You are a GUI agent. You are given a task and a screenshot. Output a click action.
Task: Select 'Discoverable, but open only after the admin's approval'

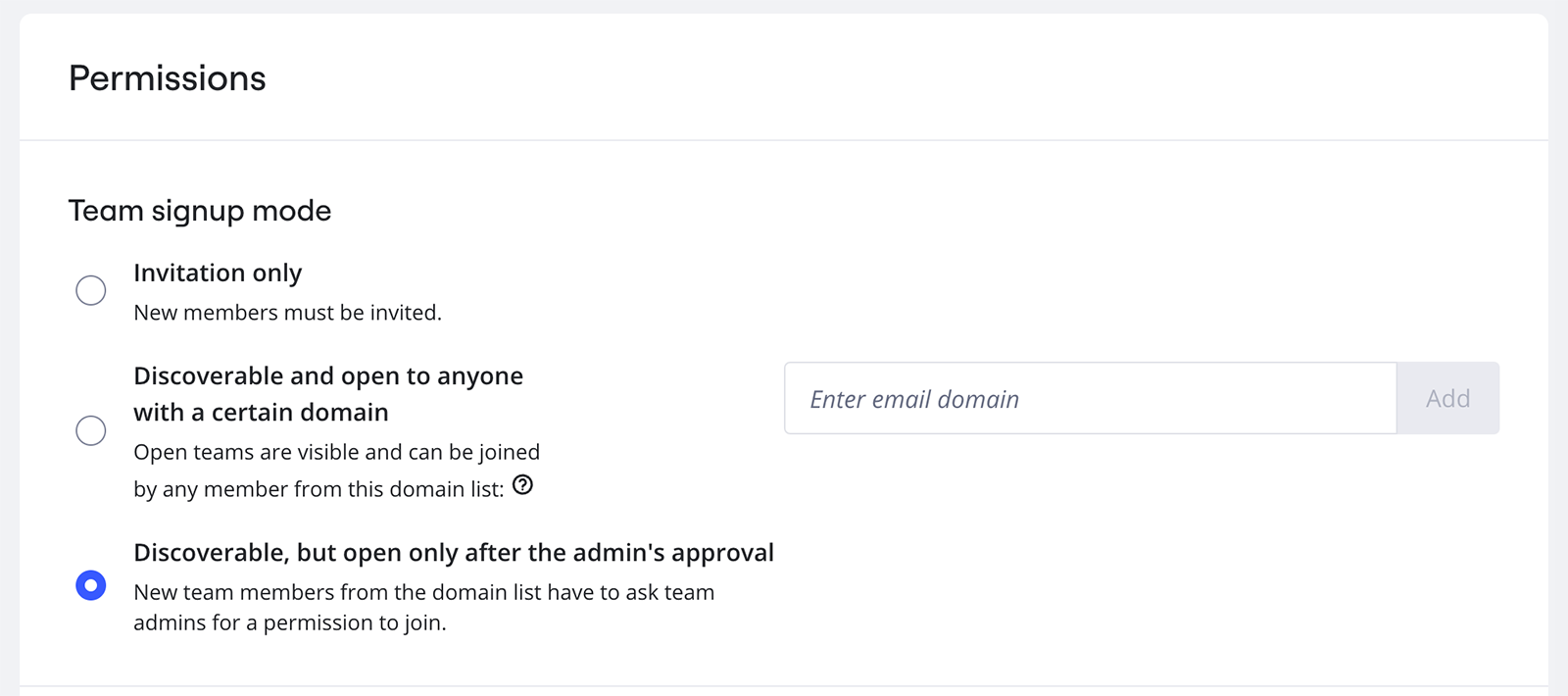pyautogui.click(x=91, y=585)
